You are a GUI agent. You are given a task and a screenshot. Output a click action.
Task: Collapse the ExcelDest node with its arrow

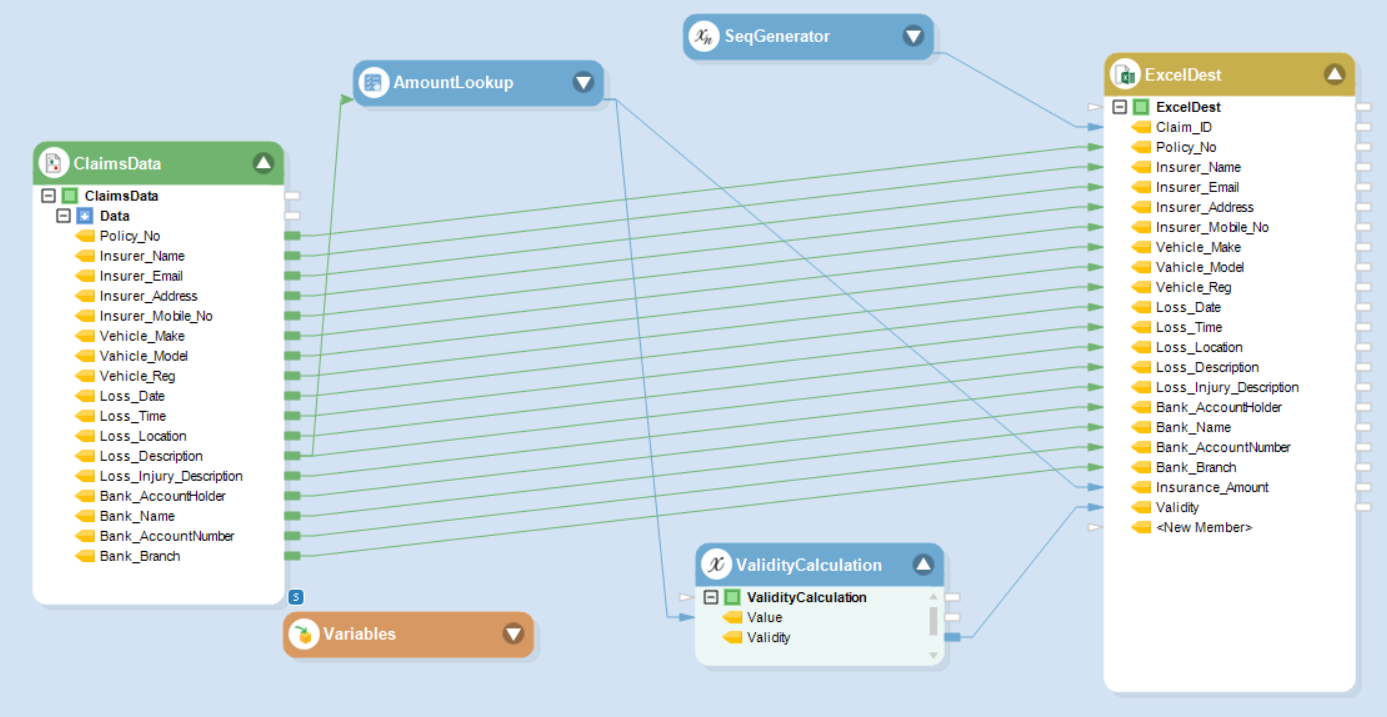click(1335, 74)
